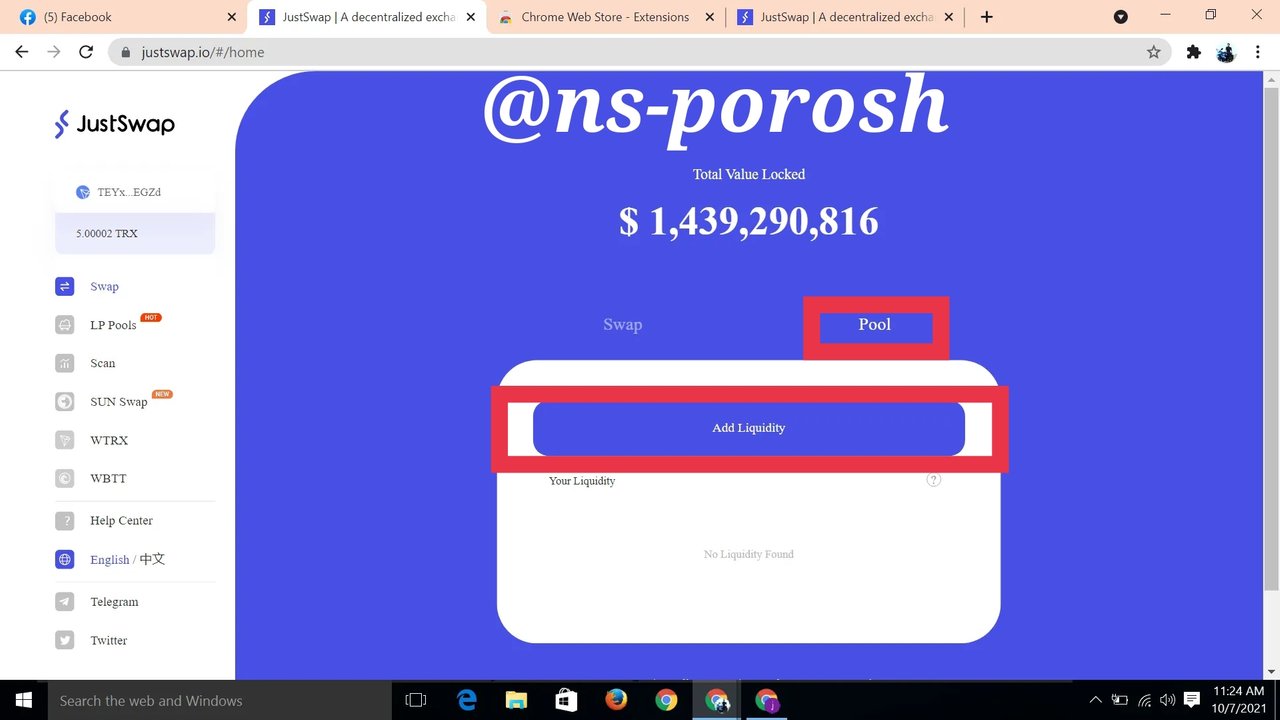This screenshot has height=720, width=1280.
Task: Click No Liquidity Found text
Action: [749, 554]
